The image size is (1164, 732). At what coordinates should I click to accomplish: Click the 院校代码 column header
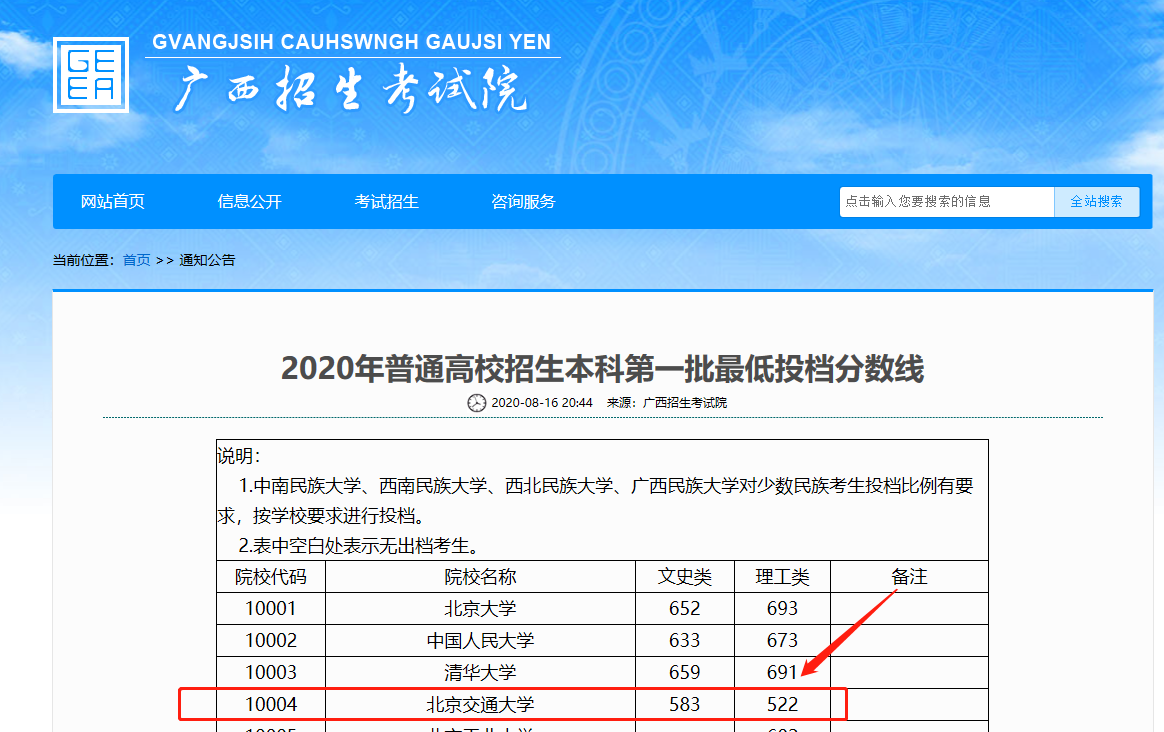click(x=271, y=577)
